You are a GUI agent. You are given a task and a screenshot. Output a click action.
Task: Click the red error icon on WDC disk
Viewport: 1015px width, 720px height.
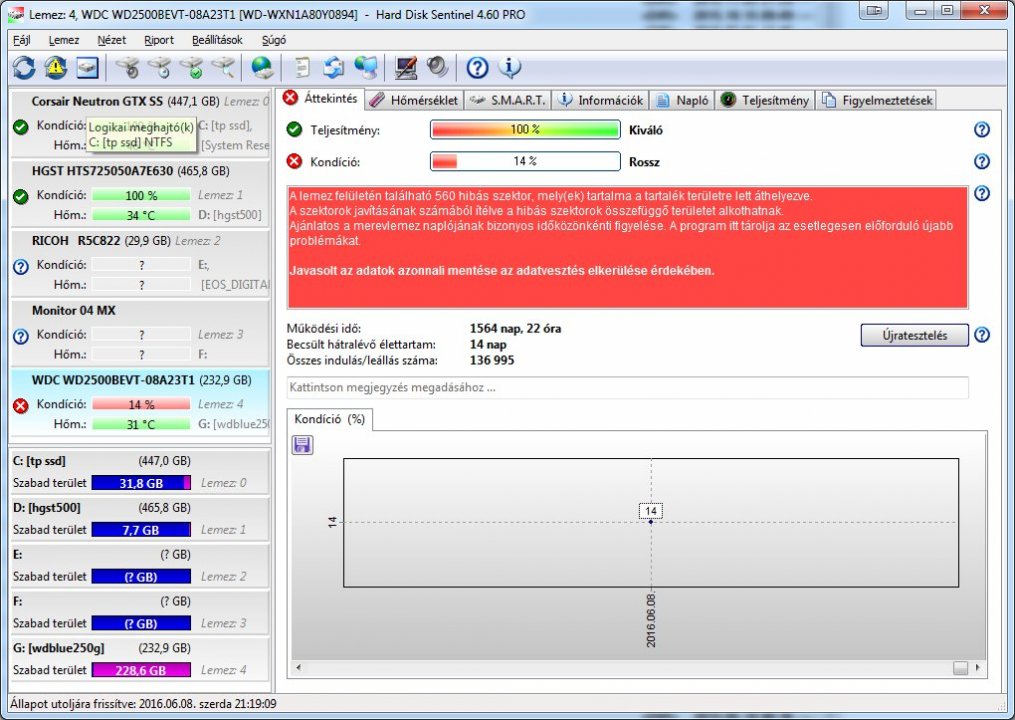[x=21, y=405]
